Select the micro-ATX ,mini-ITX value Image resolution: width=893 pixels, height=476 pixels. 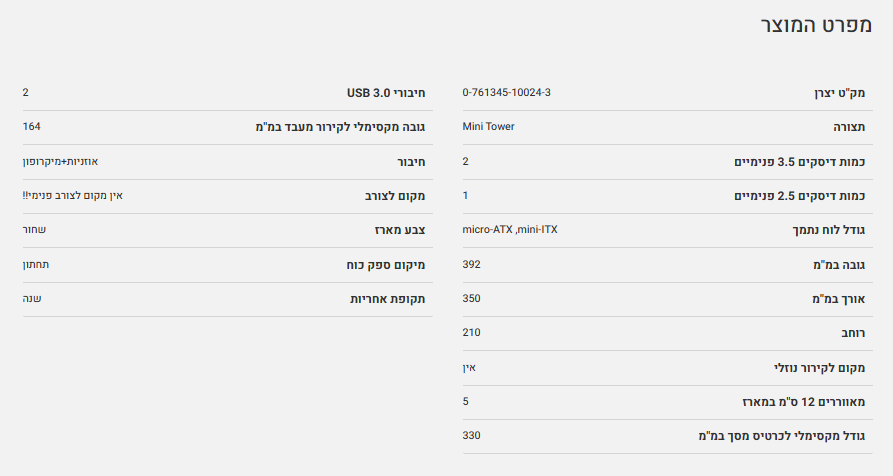coord(510,230)
